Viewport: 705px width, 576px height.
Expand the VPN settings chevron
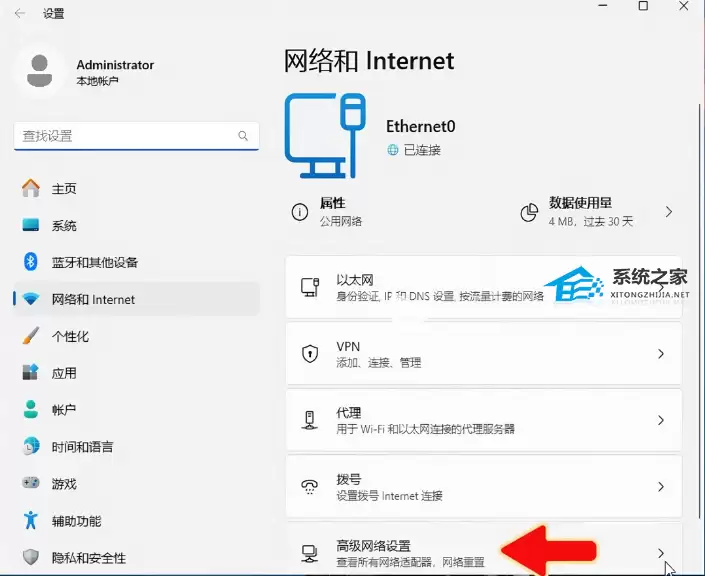pyautogui.click(x=660, y=354)
